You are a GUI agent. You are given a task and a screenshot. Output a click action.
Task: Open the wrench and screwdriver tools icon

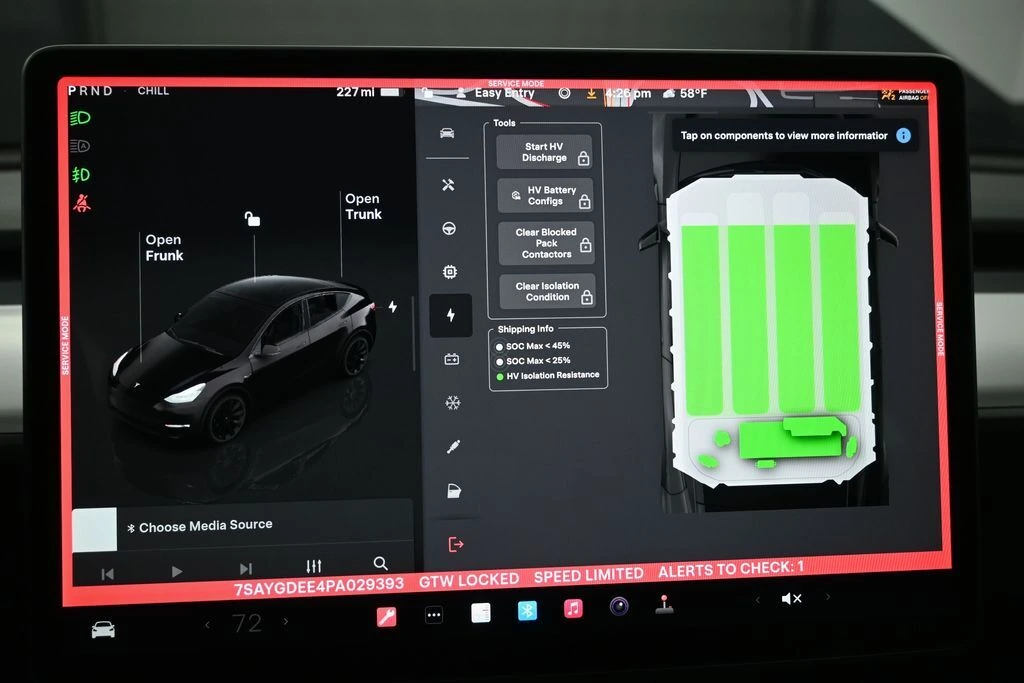coord(448,185)
